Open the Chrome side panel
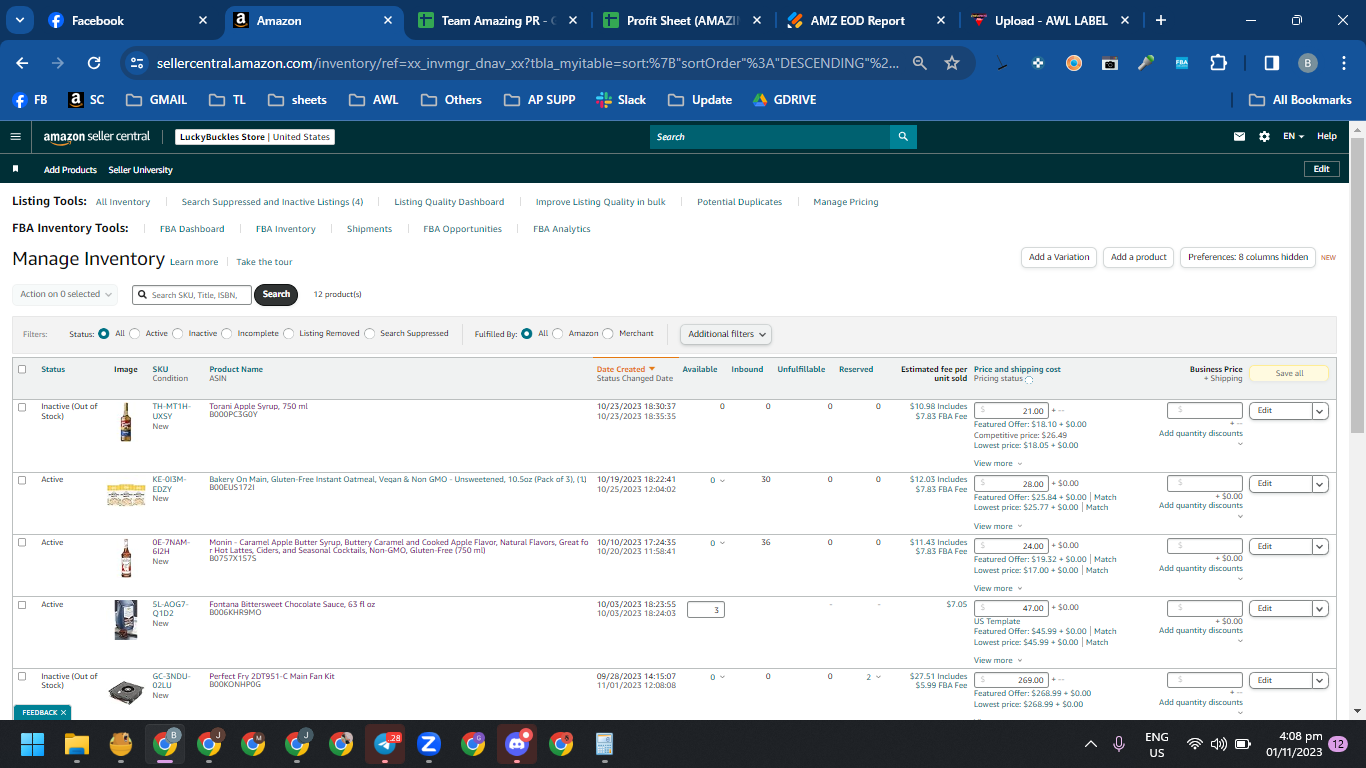1366x768 pixels. click(1271, 63)
